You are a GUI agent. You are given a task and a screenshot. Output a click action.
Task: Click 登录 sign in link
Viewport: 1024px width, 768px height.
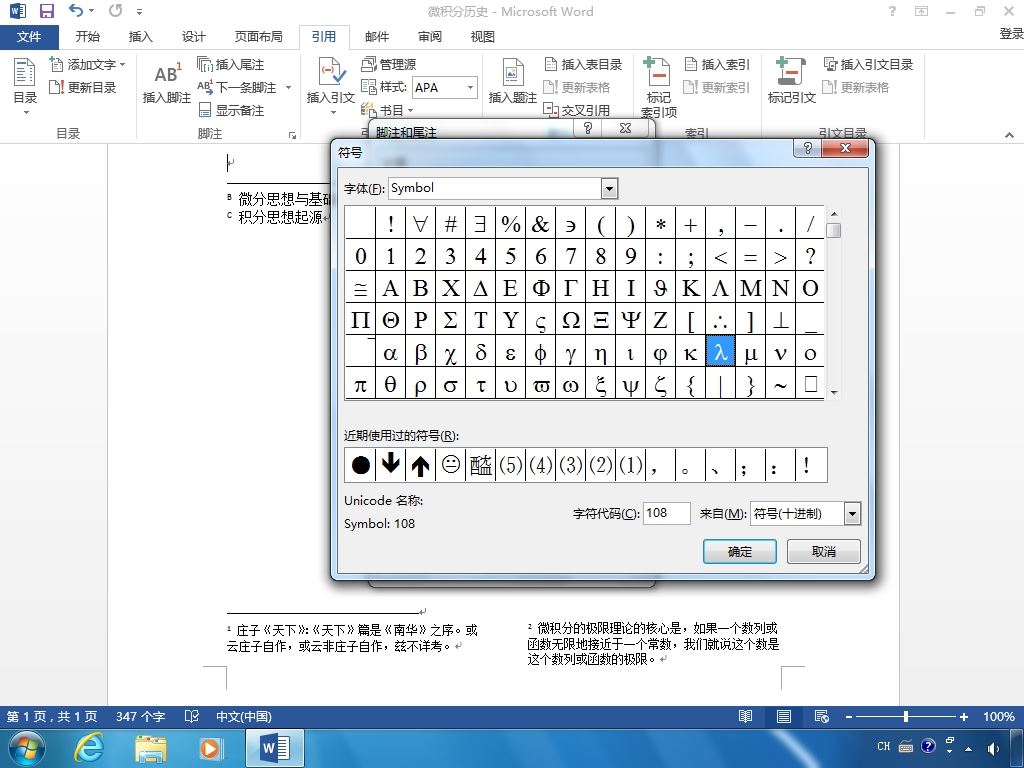tap(1011, 34)
